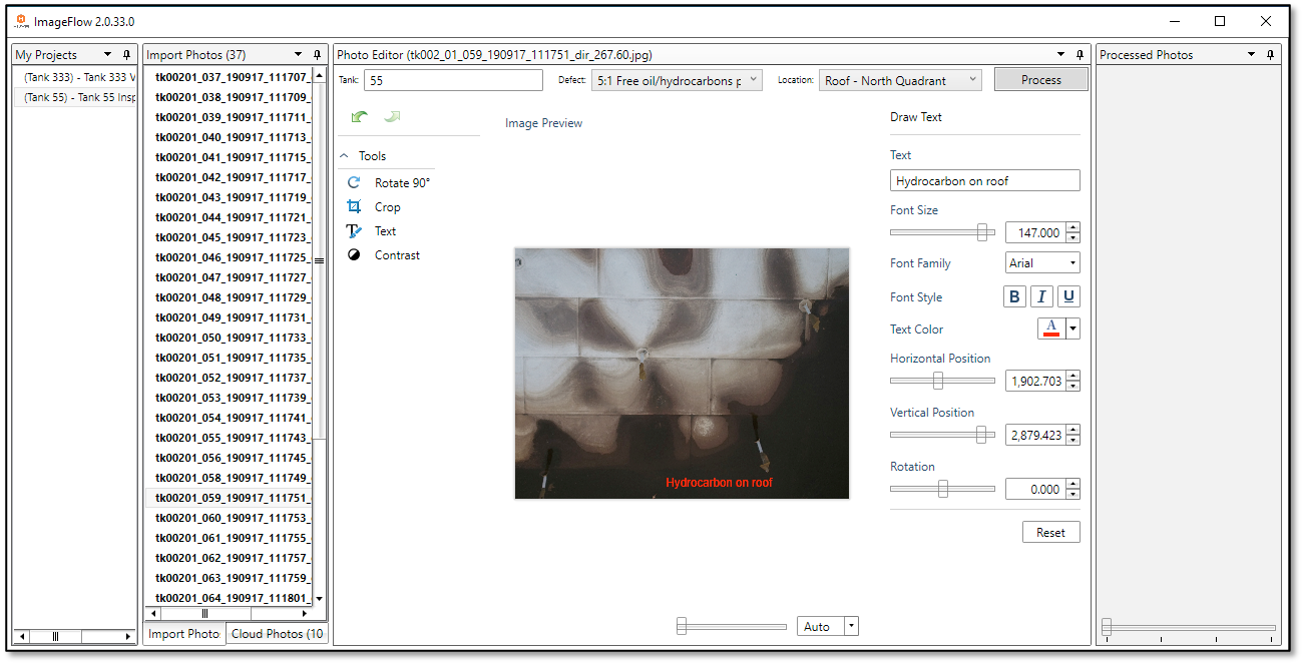Click the redo arrow icon
The image size is (1302, 664).
coord(392,117)
